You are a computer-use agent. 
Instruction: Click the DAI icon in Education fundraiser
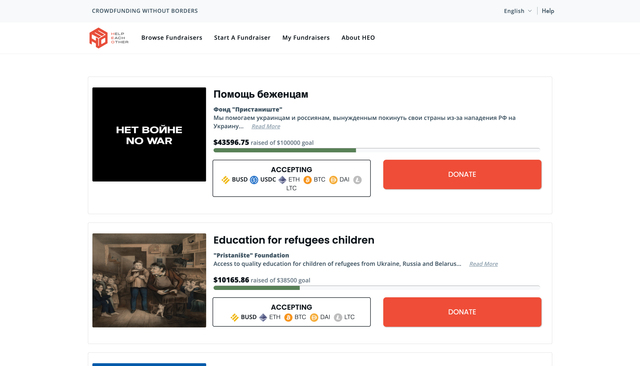click(x=314, y=317)
